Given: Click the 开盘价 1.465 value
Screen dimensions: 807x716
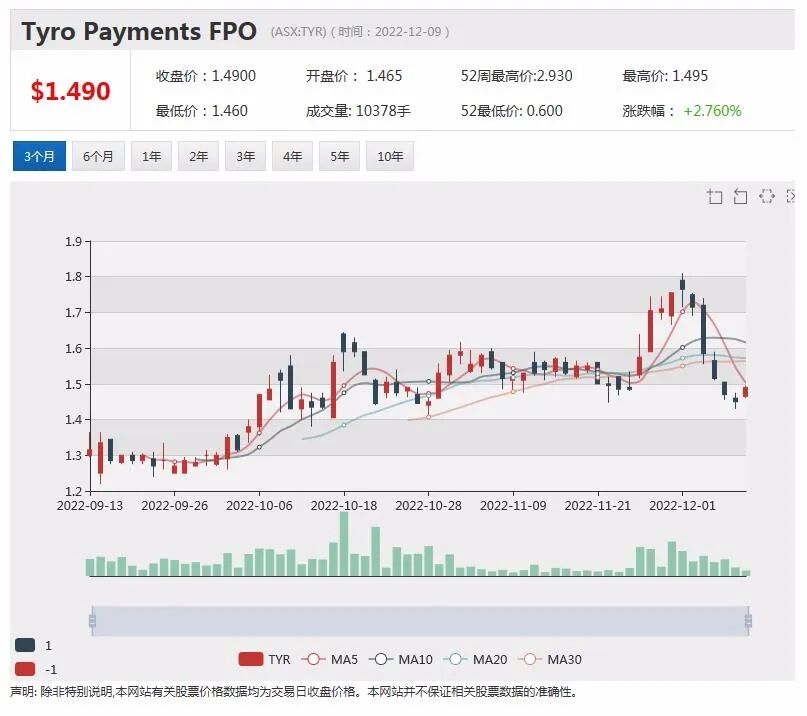Looking at the screenshot, I should pyautogui.click(x=354, y=76).
